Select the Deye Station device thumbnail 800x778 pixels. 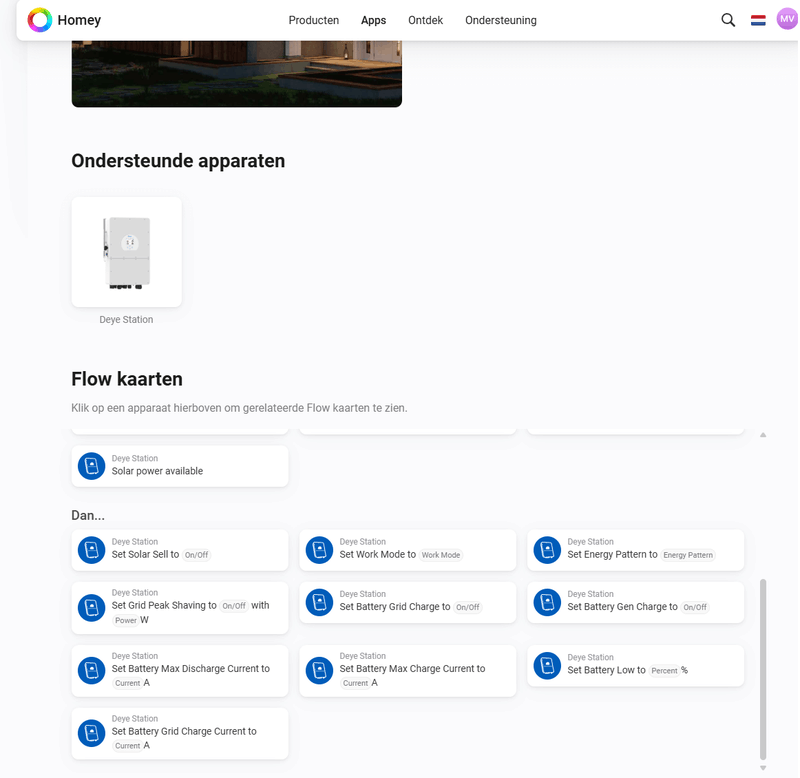[127, 252]
